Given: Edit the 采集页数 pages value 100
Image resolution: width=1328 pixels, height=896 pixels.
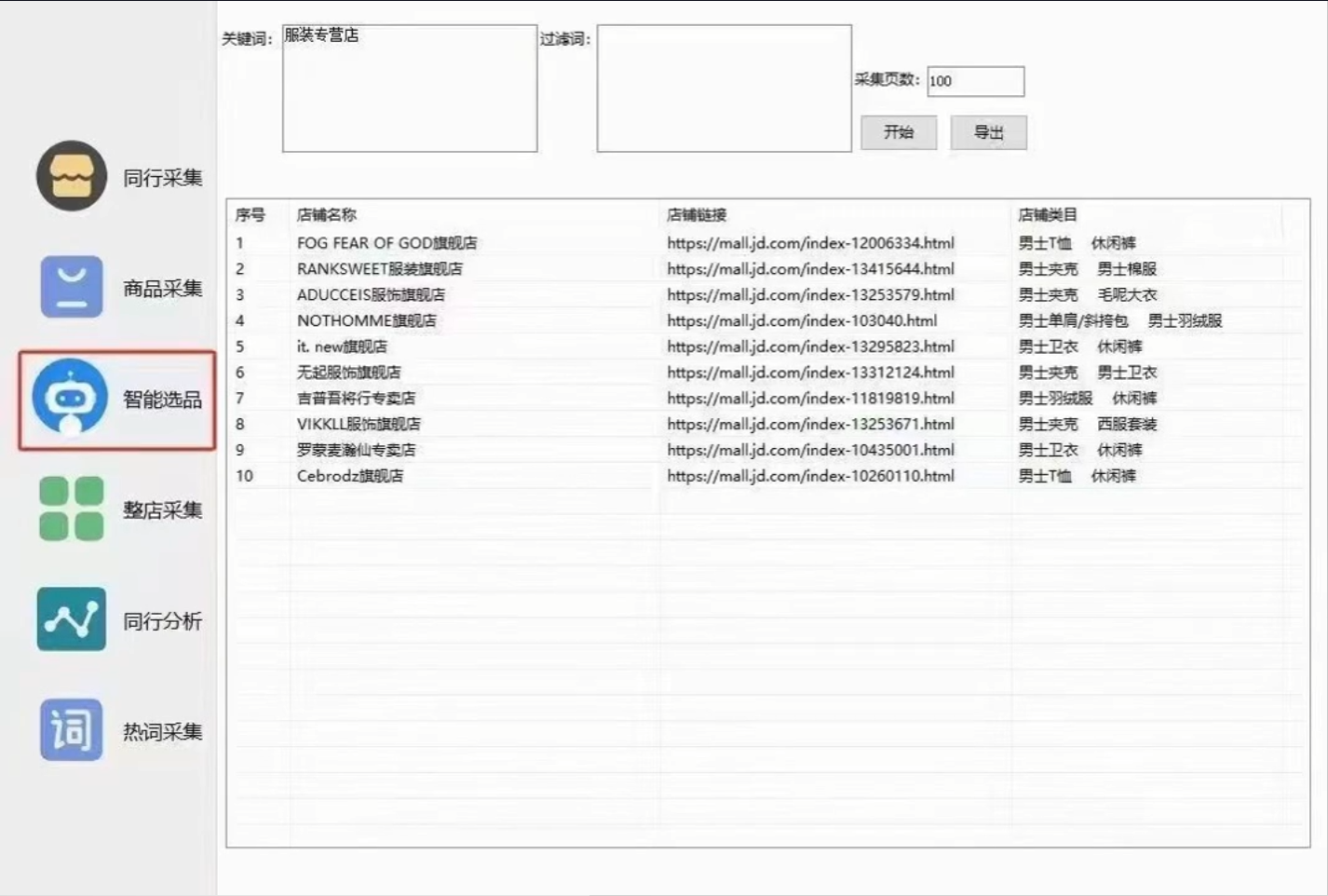Looking at the screenshot, I should point(974,81).
